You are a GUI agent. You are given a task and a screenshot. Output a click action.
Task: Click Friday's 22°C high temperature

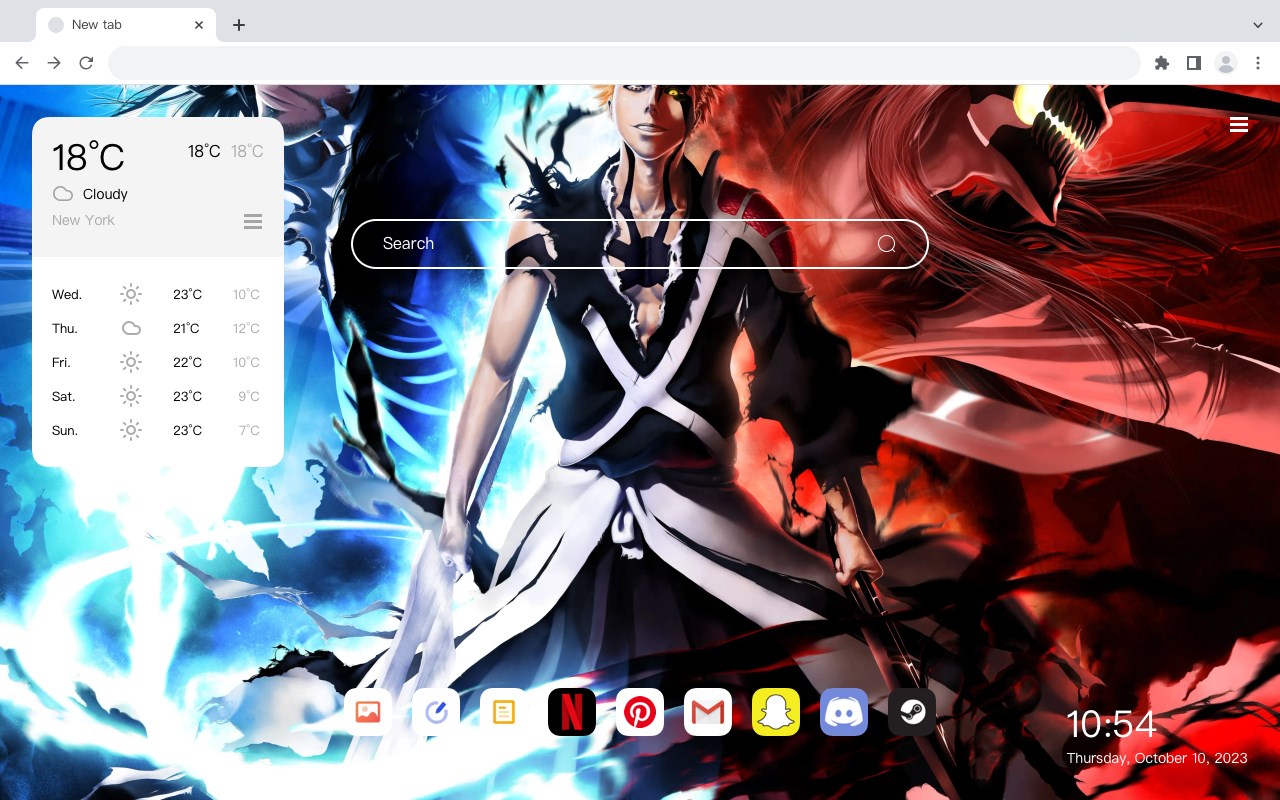point(187,362)
